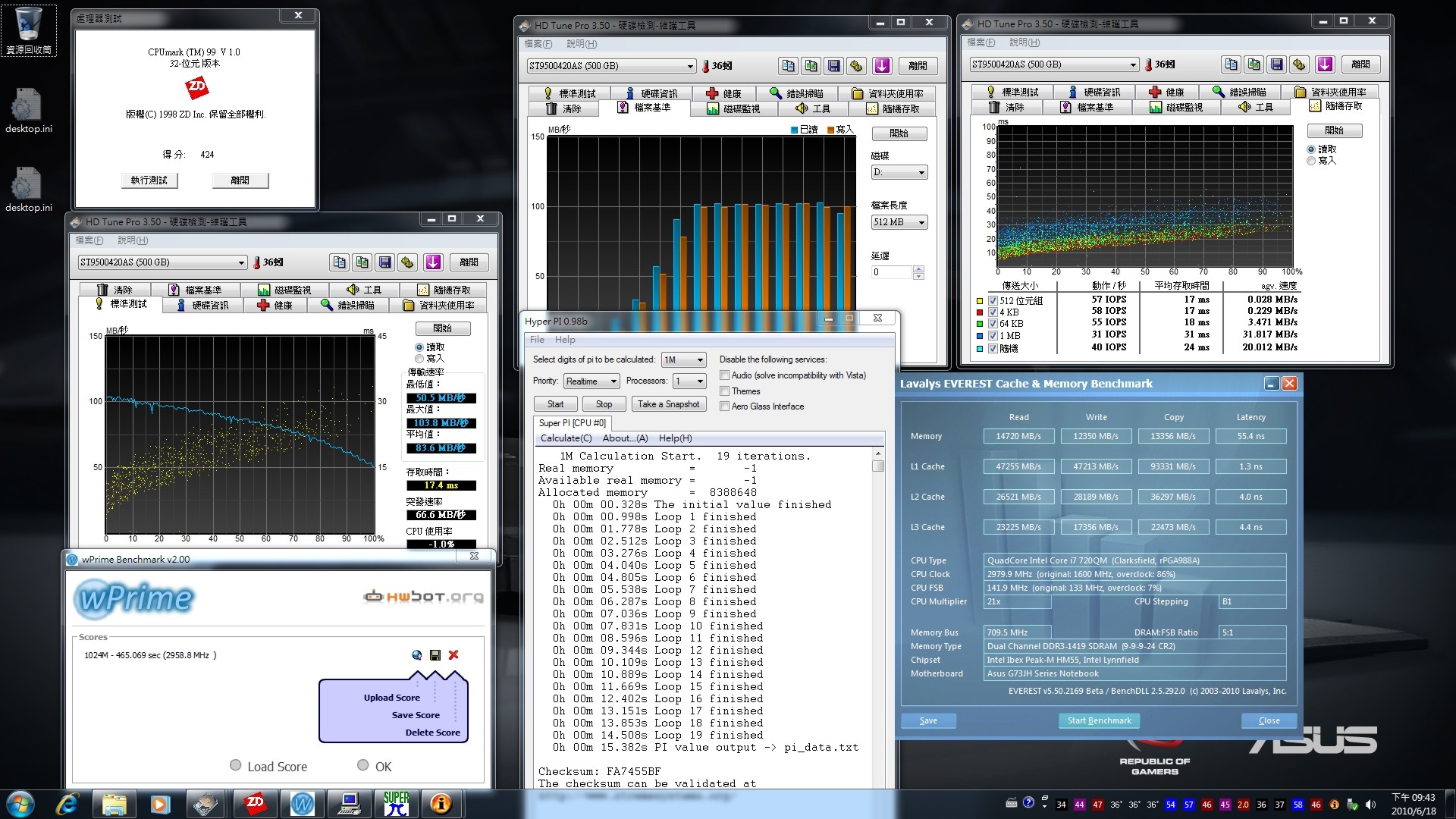
Task: Select 寫入 radio in left HD Tune window
Action: tap(419, 359)
